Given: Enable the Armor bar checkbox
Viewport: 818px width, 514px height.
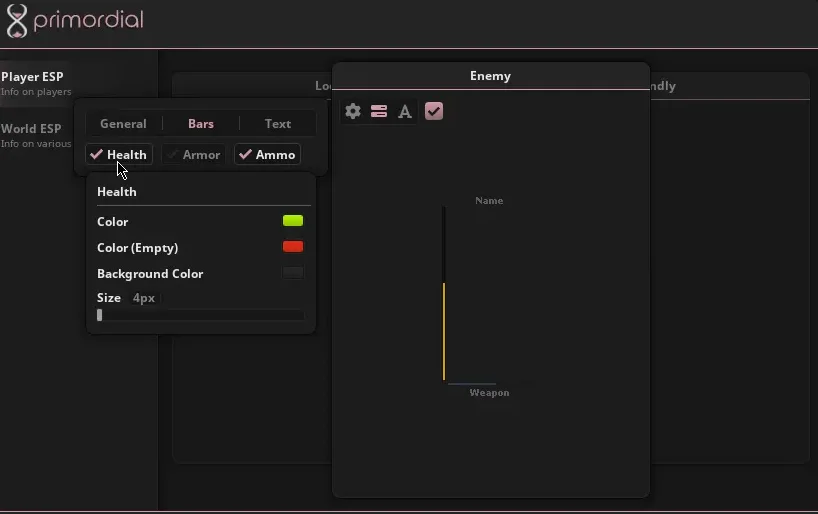Looking at the screenshot, I should [x=193, y=155].
